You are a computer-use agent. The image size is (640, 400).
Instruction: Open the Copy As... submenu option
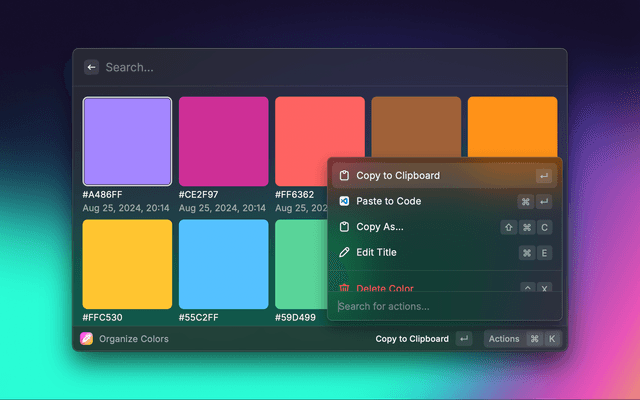pyautogui.click(x=380, y=227)
